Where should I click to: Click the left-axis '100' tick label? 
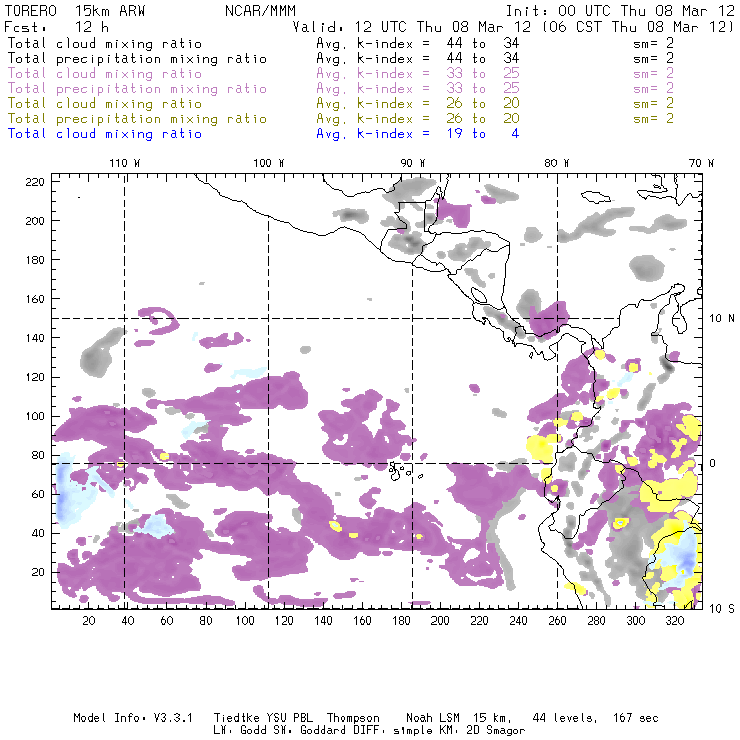pyautogui.click(x=35, y=416)
